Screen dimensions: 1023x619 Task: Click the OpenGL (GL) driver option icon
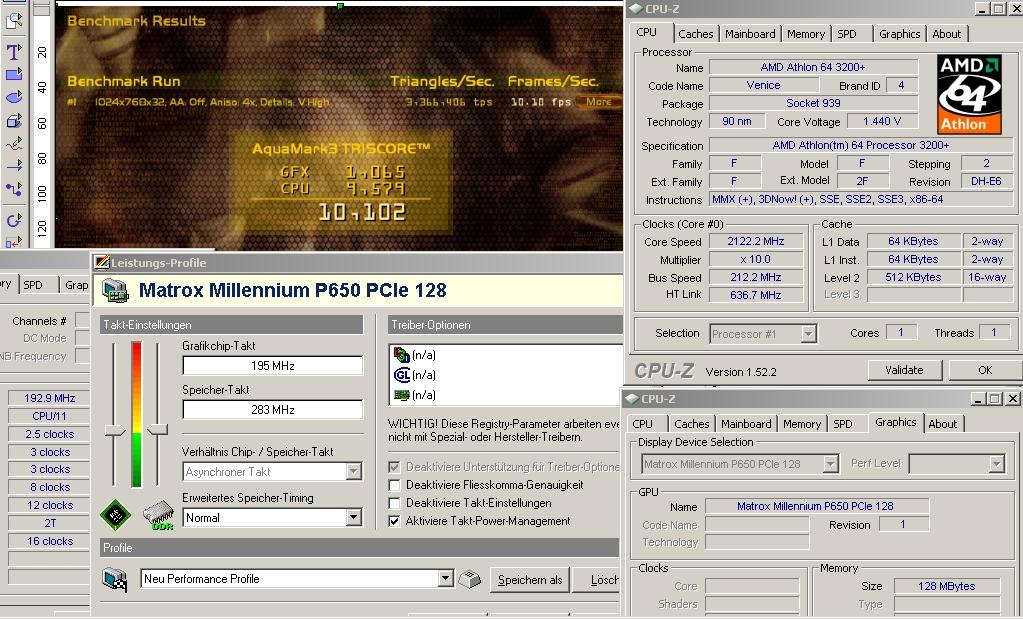click(401, 375)
